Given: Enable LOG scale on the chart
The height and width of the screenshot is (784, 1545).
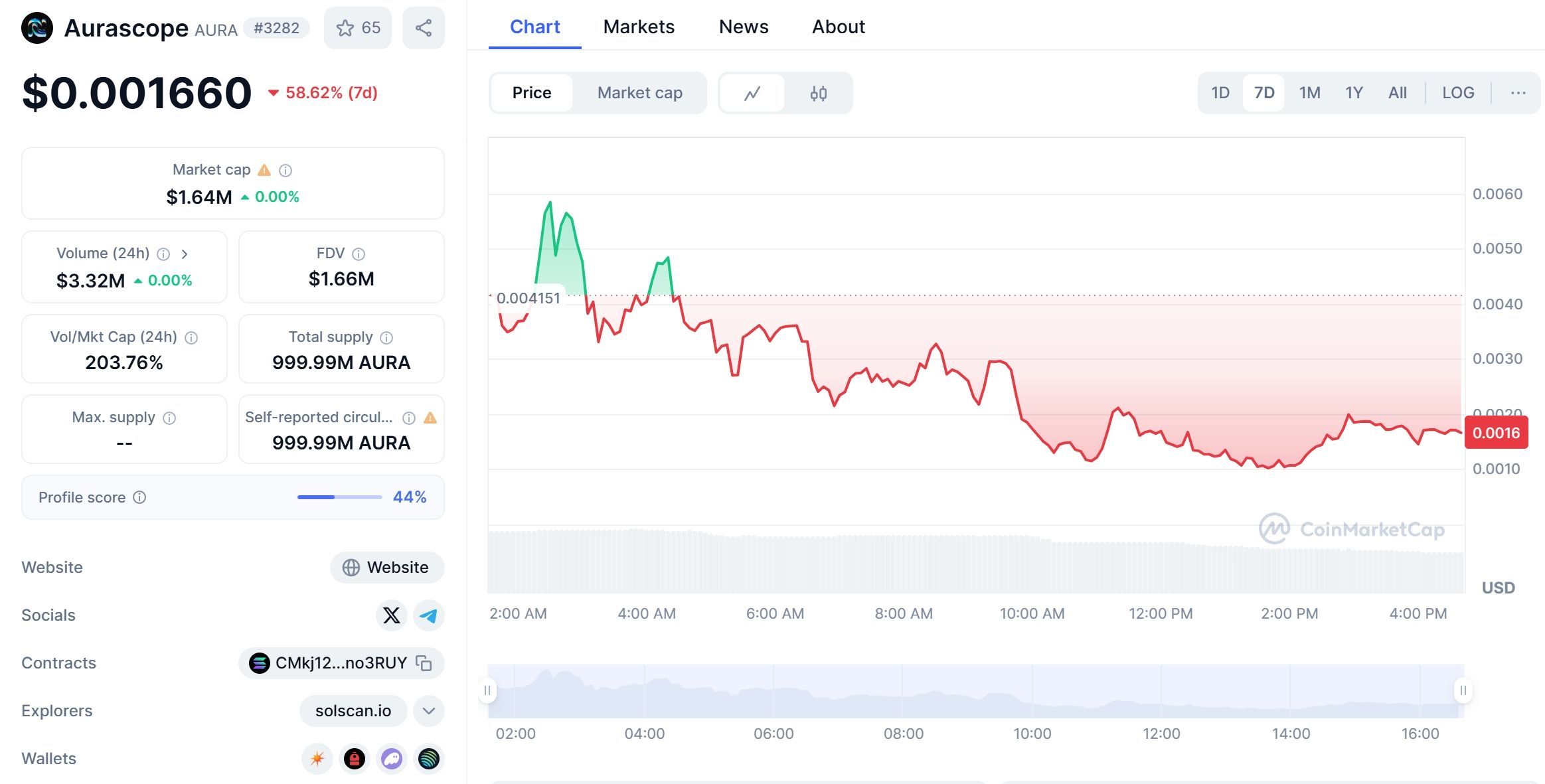Looking at the screenshot, I should tap(1457, 93).
